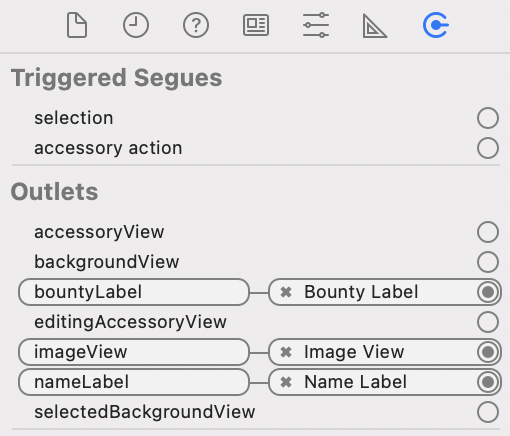Remove the Image View connection
Screen dimensions: 510x436
click(x=286, y=352)
